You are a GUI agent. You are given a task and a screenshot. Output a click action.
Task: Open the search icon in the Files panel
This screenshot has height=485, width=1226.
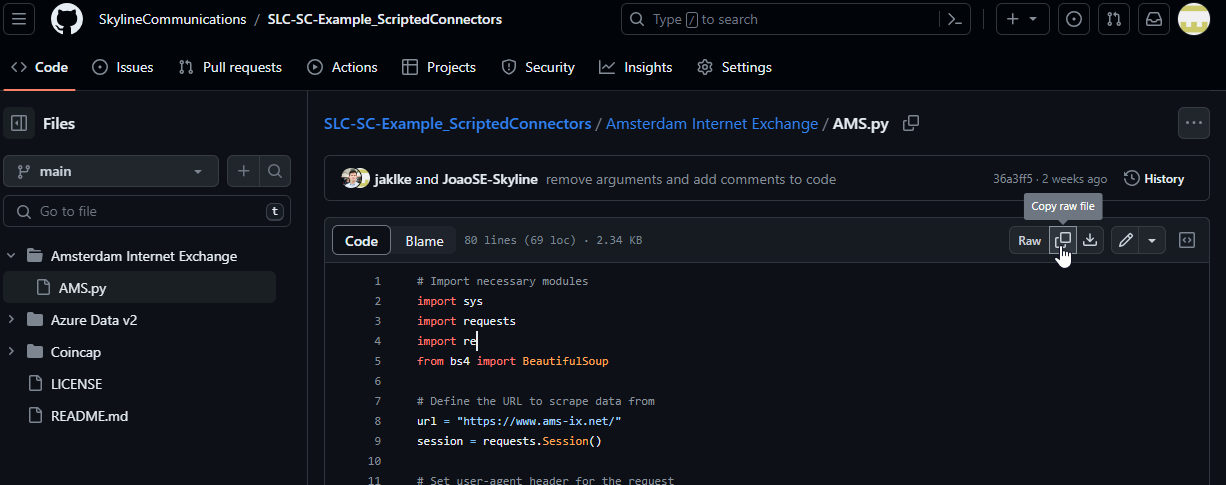click(275, 171)
